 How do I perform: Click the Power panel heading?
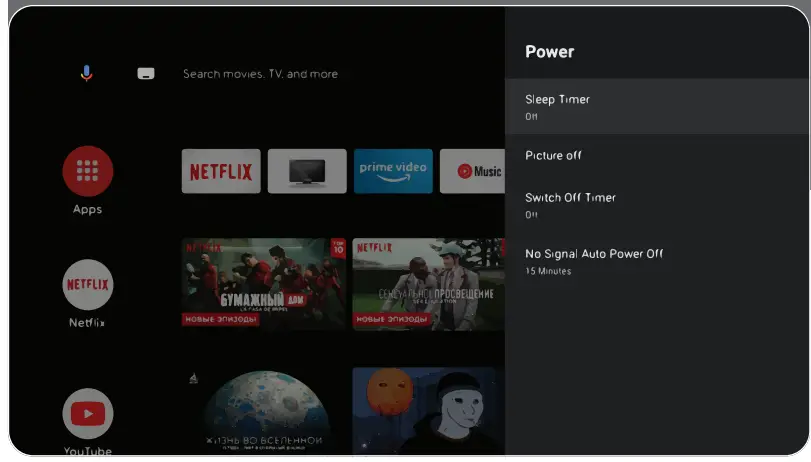[x=549, y=52]
